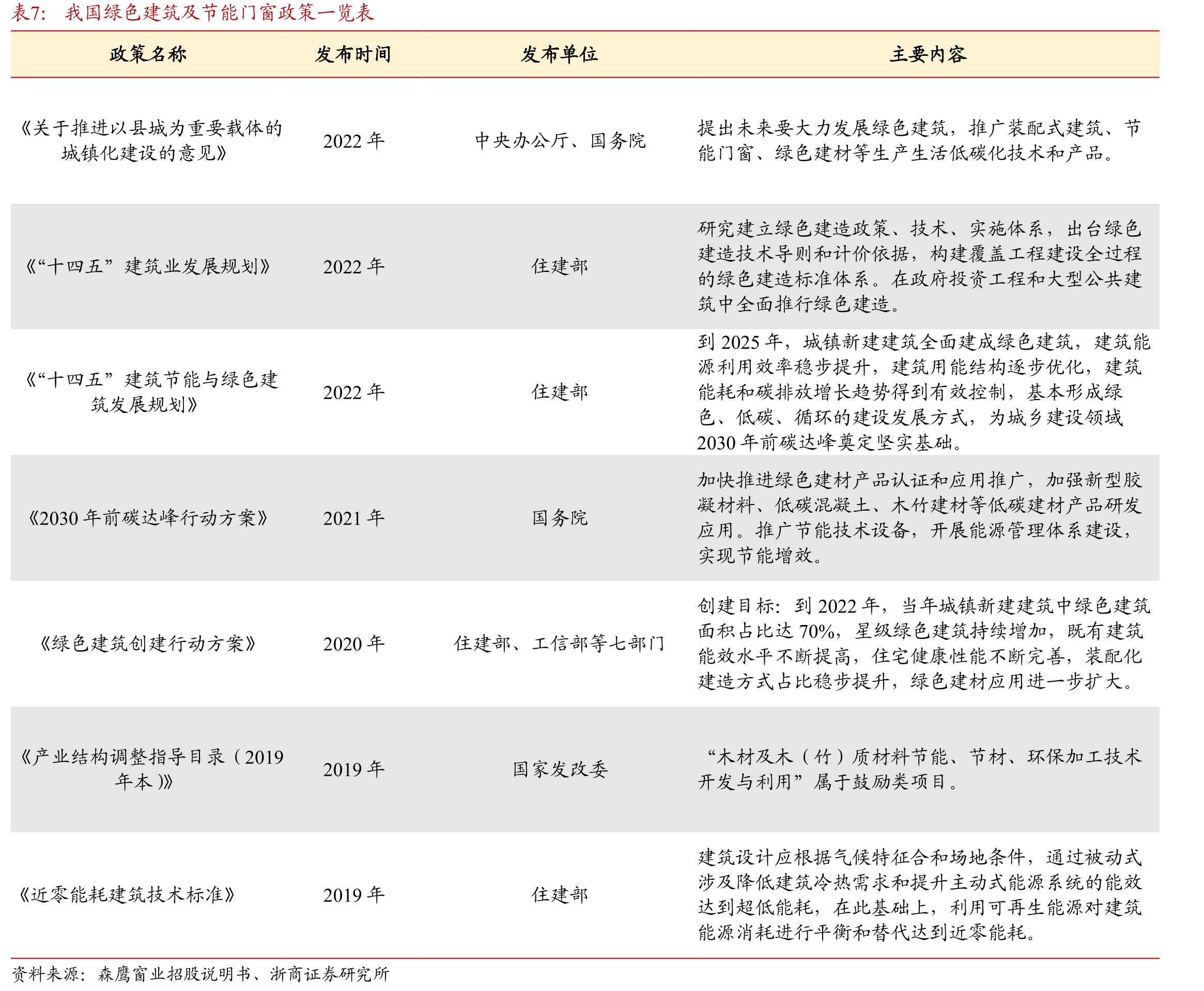The image size is (1204, 991).
Task: Click the content cell starting "木材及木（竹）质材料节能
Action: (x=919, y=769)
